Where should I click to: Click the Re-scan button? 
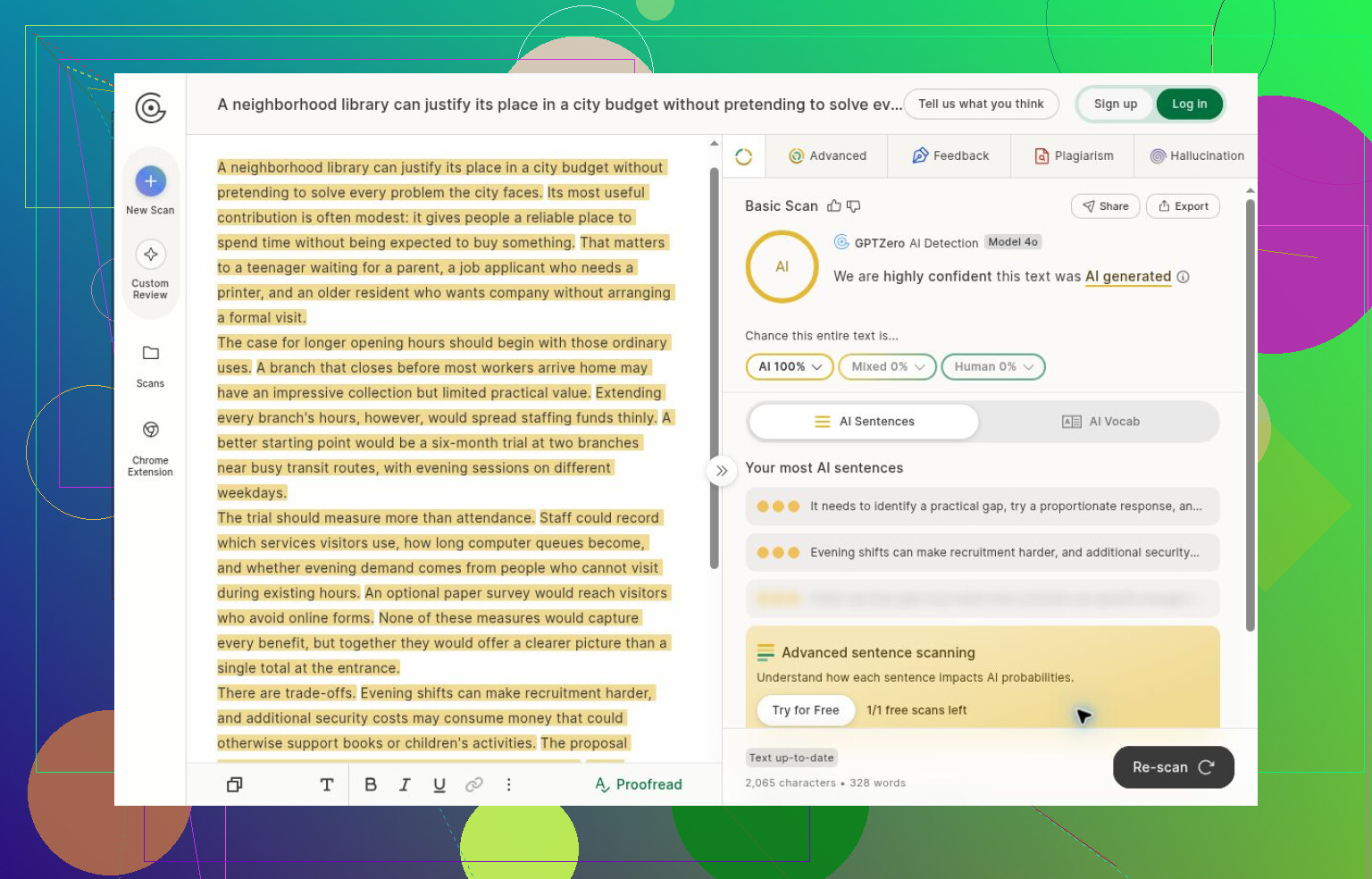point(1174,767)
